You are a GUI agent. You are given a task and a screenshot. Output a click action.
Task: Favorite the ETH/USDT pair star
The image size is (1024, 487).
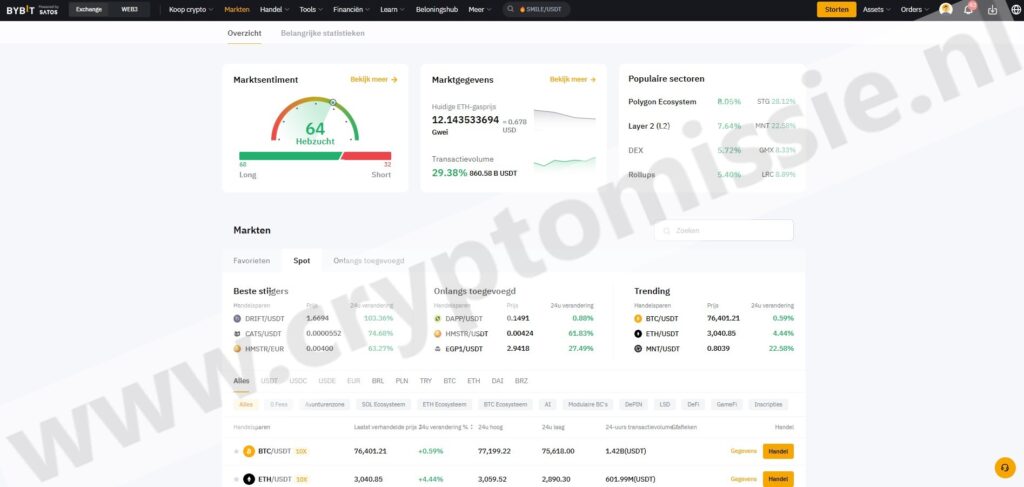coord(237,479)
